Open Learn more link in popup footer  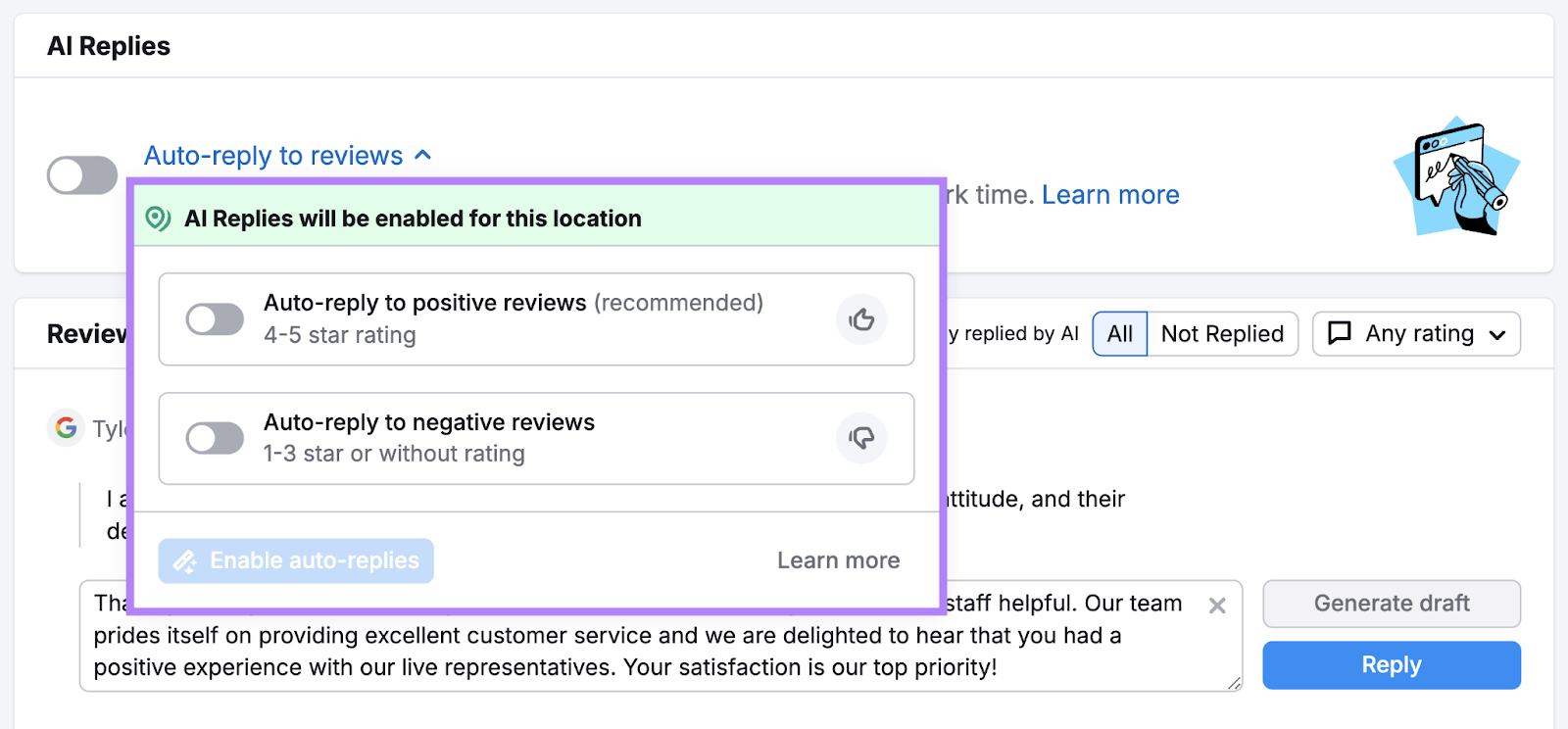[x=838, y=560]
